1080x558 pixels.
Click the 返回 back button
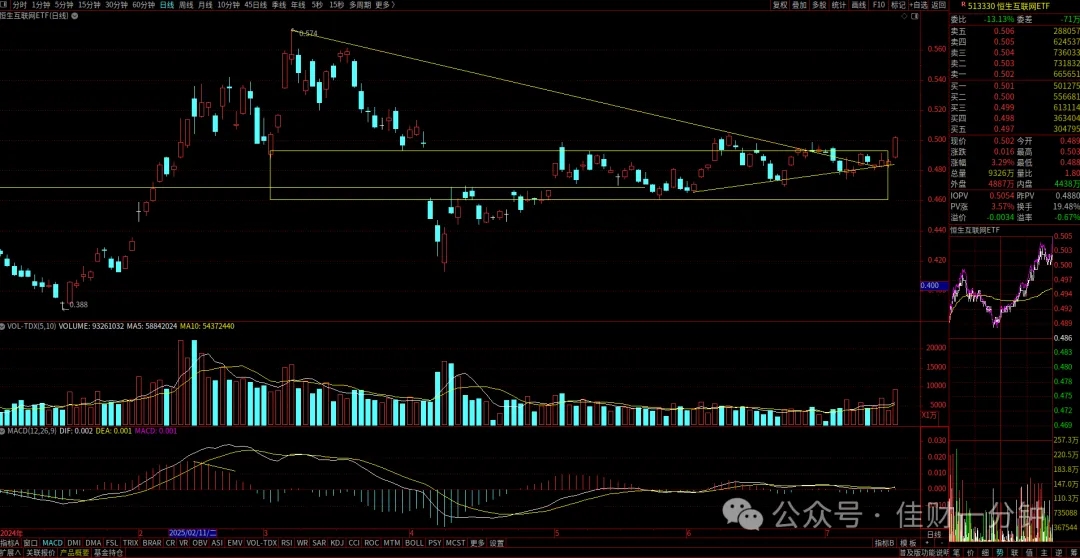(939, 4)
